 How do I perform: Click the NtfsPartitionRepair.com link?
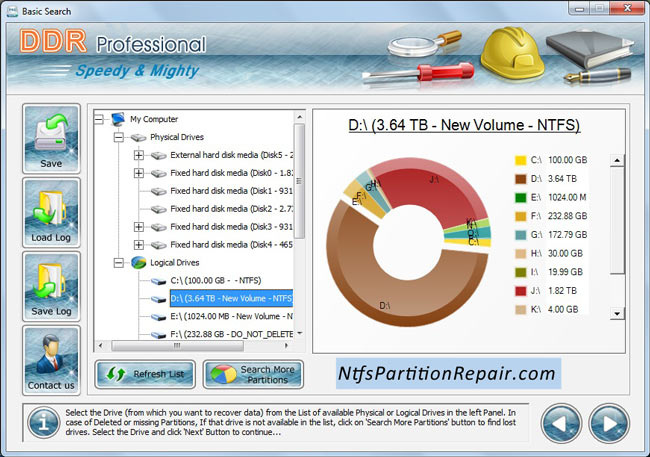coord(448,373)
